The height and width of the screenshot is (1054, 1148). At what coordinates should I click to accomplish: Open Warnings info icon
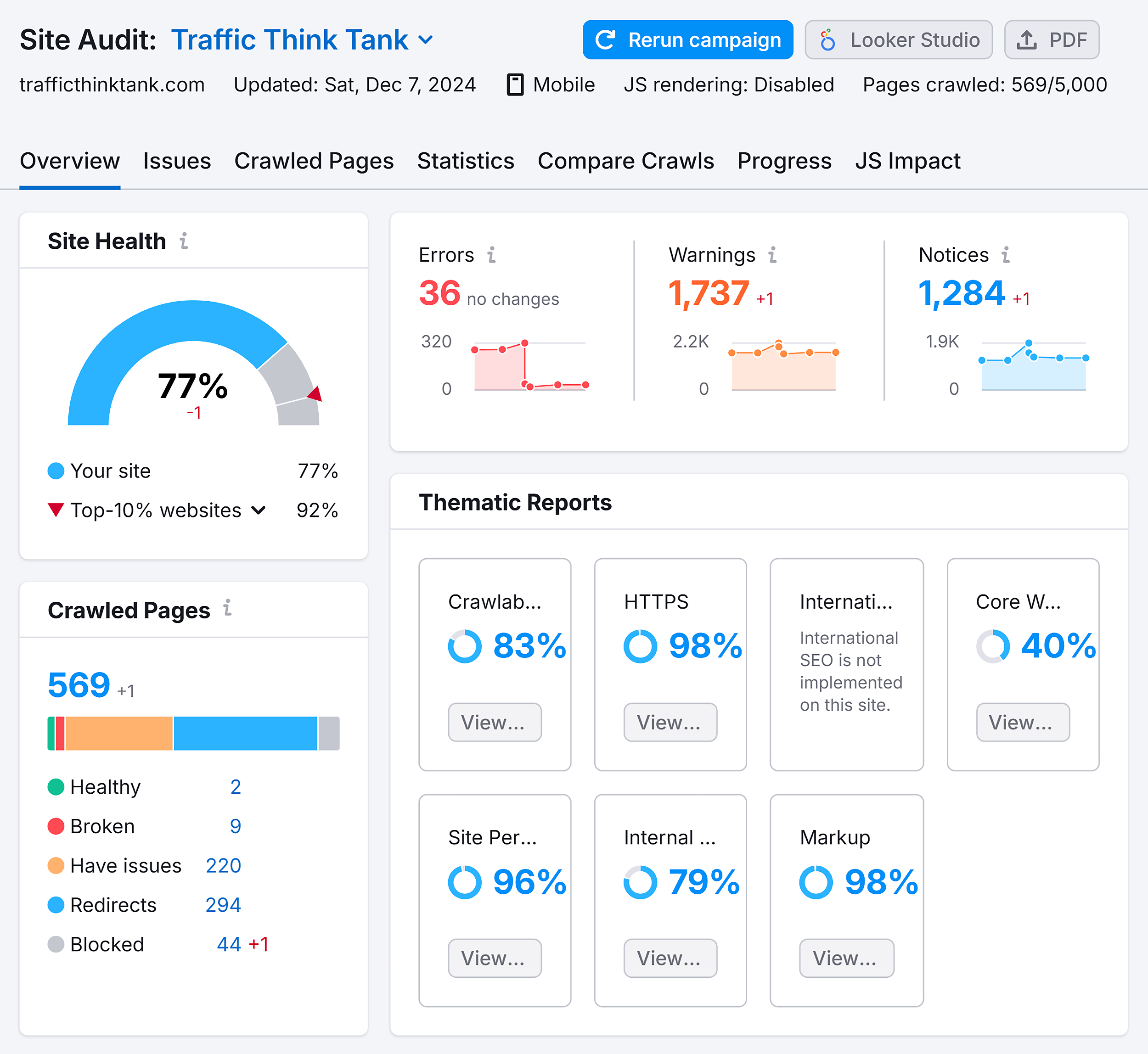coord(772,255)
